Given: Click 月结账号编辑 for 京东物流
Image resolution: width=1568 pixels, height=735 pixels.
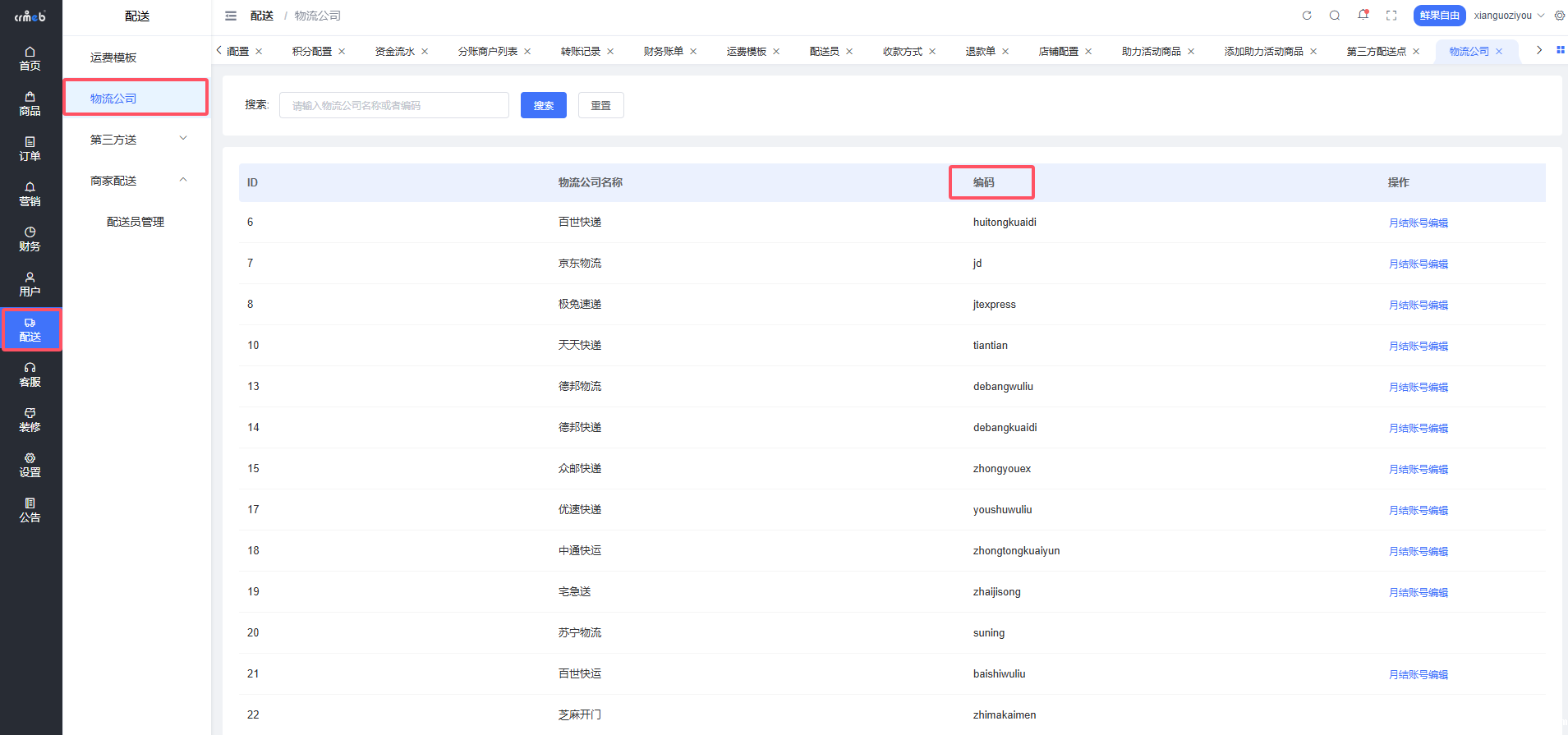Looking at the screenshot, I should click(1418, 264).
